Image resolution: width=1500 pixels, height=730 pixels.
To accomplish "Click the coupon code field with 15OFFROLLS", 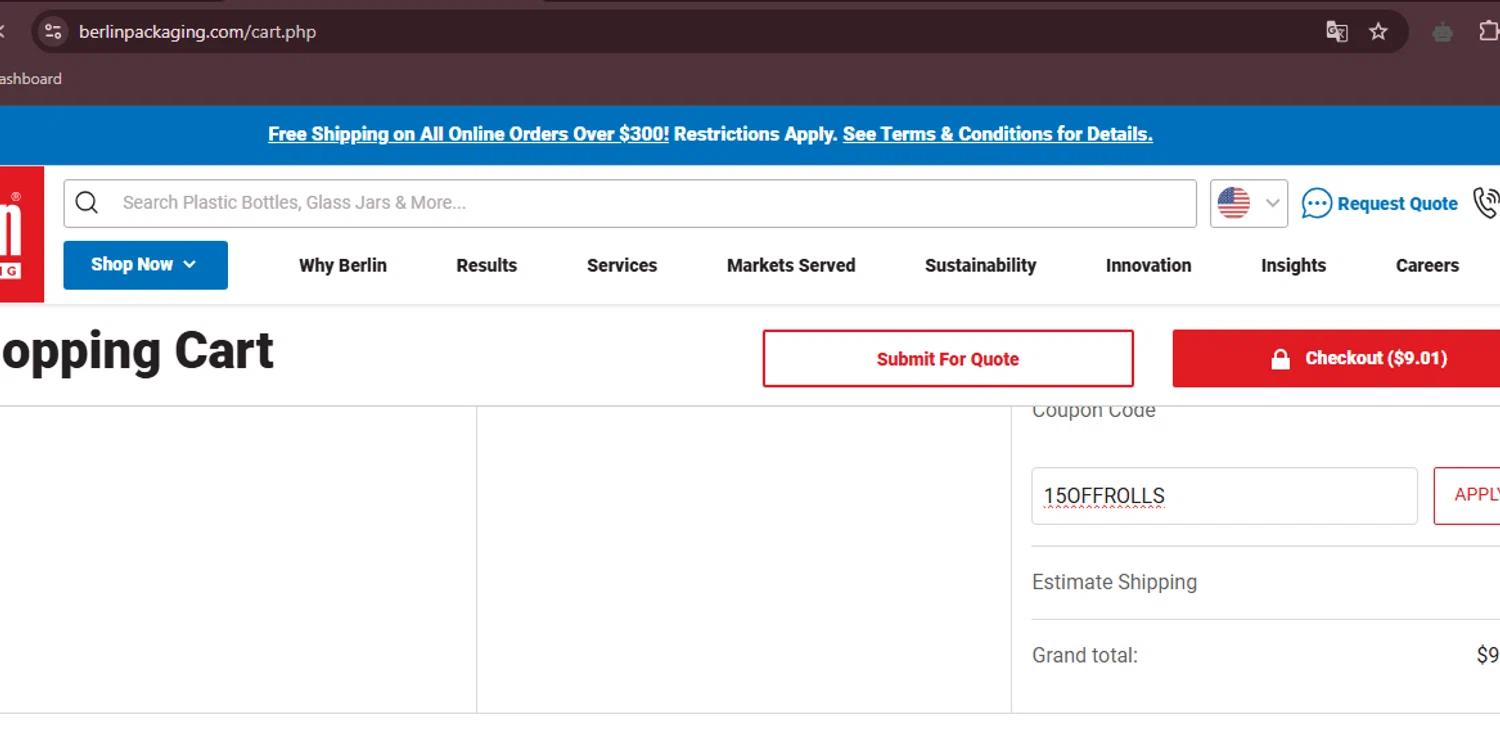I will pos(1224,495).
